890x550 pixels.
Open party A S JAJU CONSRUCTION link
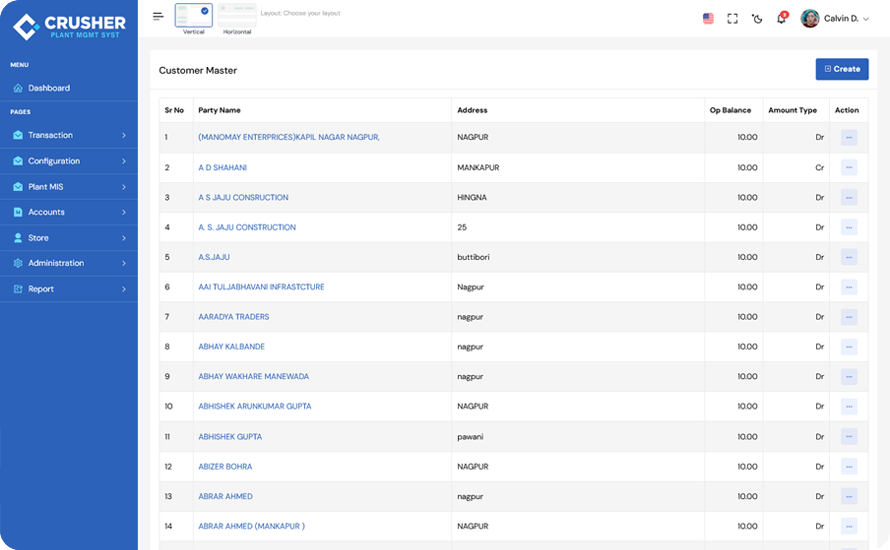pyautogui.click(x=243, y=198)
